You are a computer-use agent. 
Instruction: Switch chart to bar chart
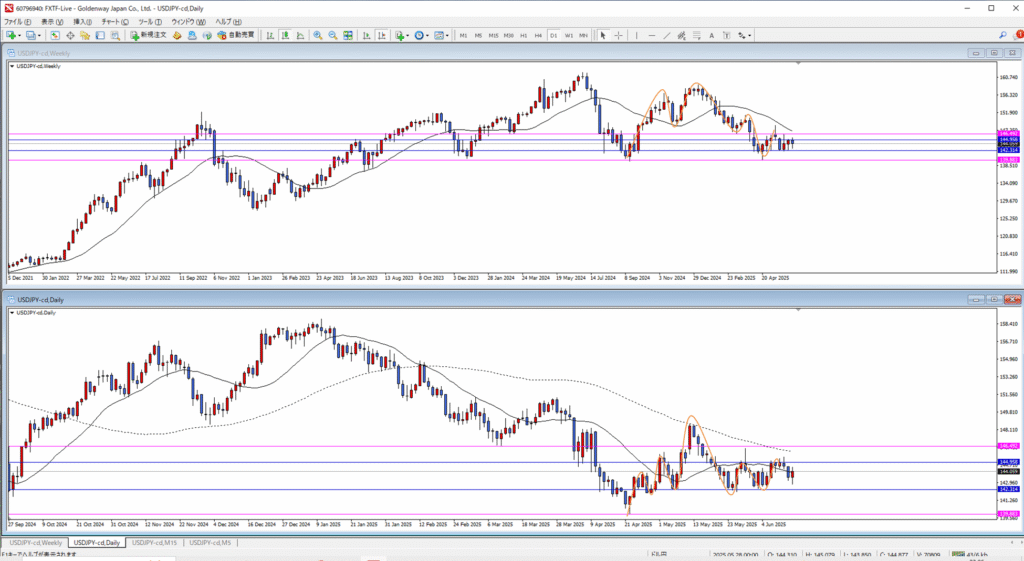click(x=270, y=35)
